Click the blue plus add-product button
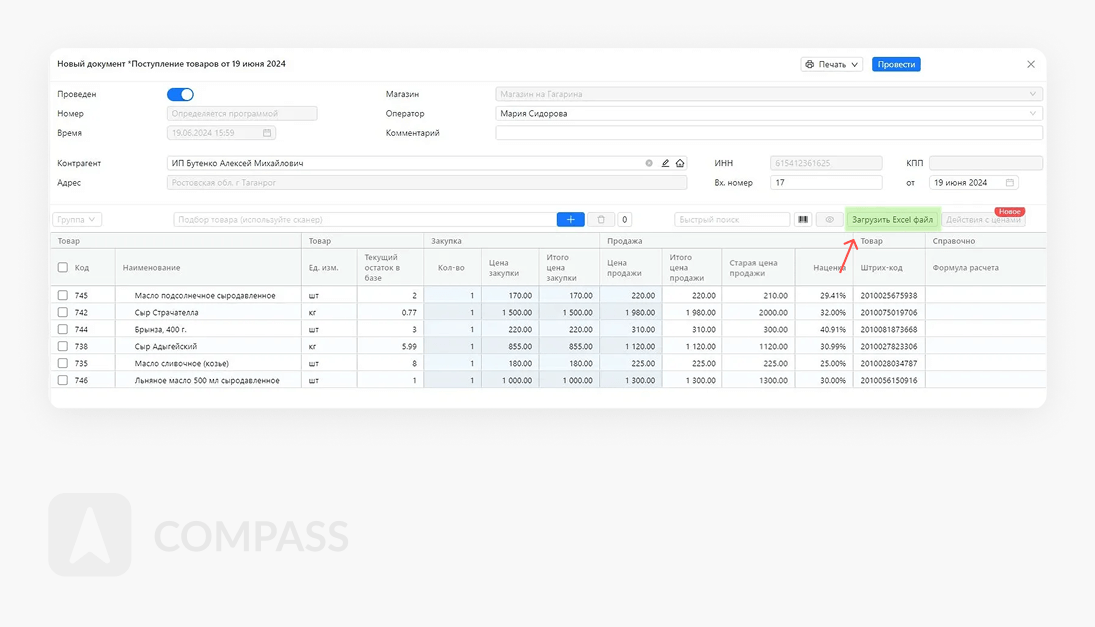 pyautogui.click(x=570, y=219)
